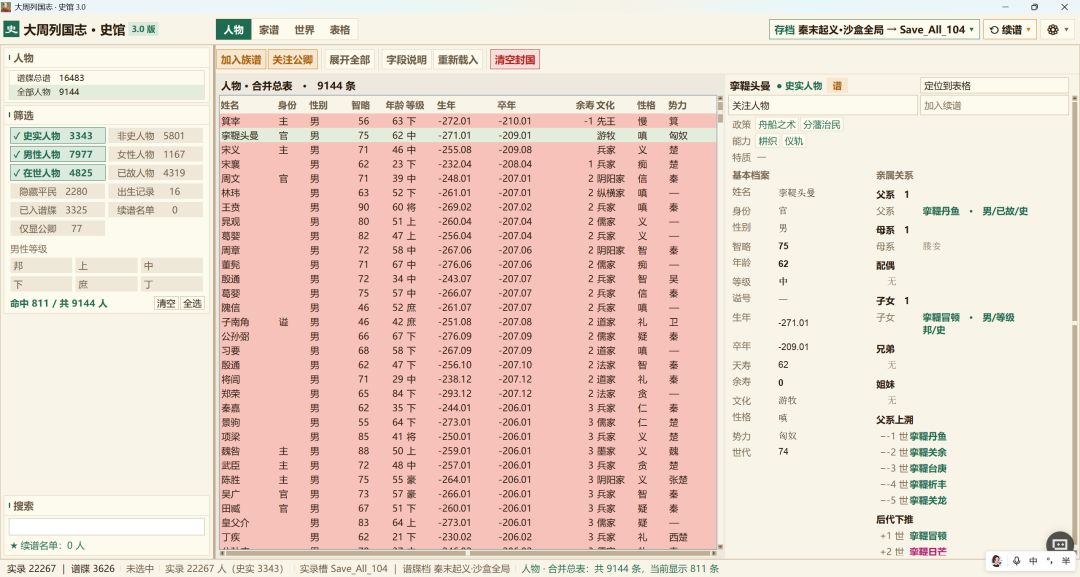The width and height of the screenshot is (1080, 577).
Task: Click the IME punctuation mode icon
Action: [1050, 561]
